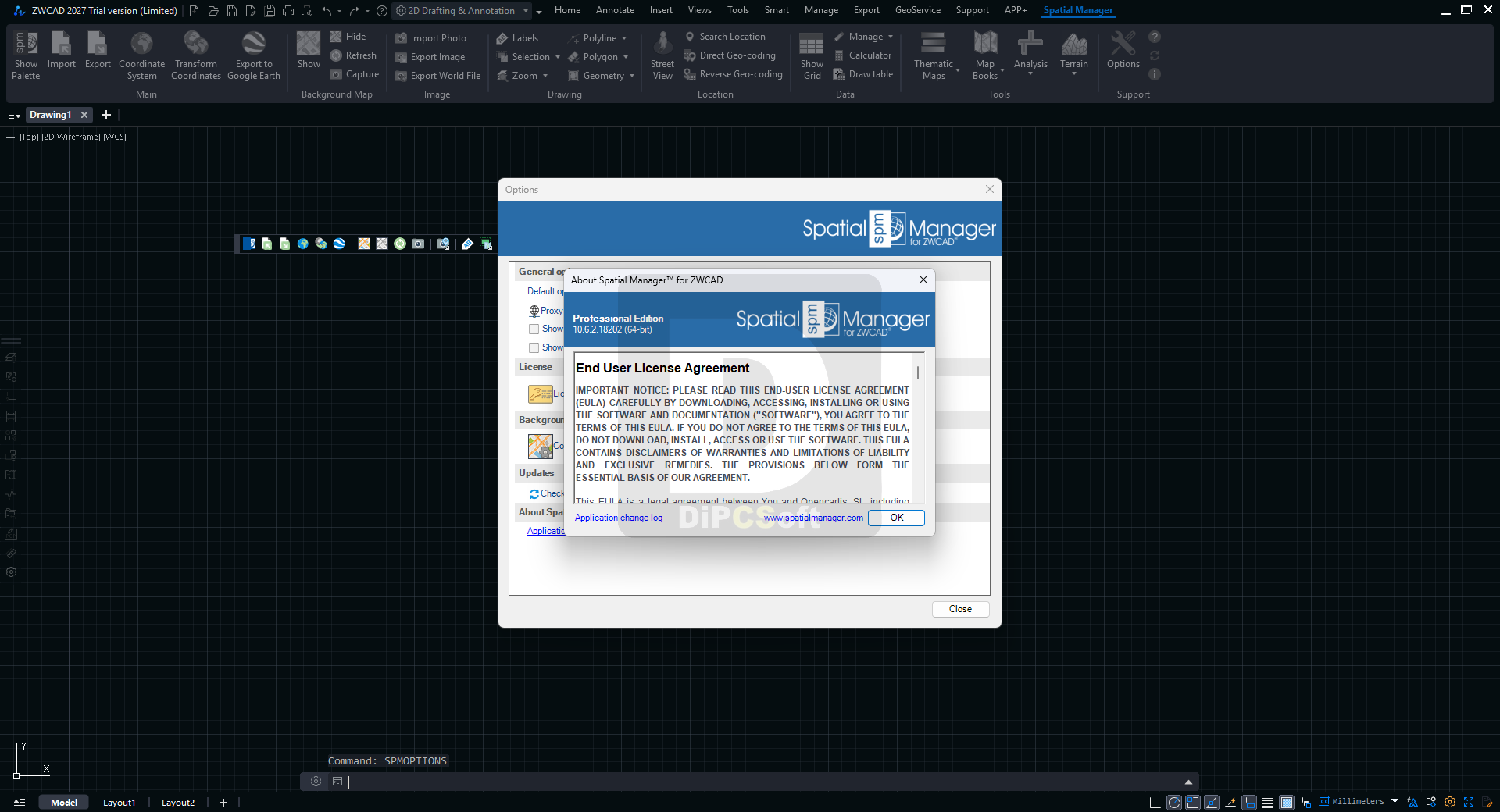
Task: Click the AB labels icon in floating toolbar
Action: point(467,244)
